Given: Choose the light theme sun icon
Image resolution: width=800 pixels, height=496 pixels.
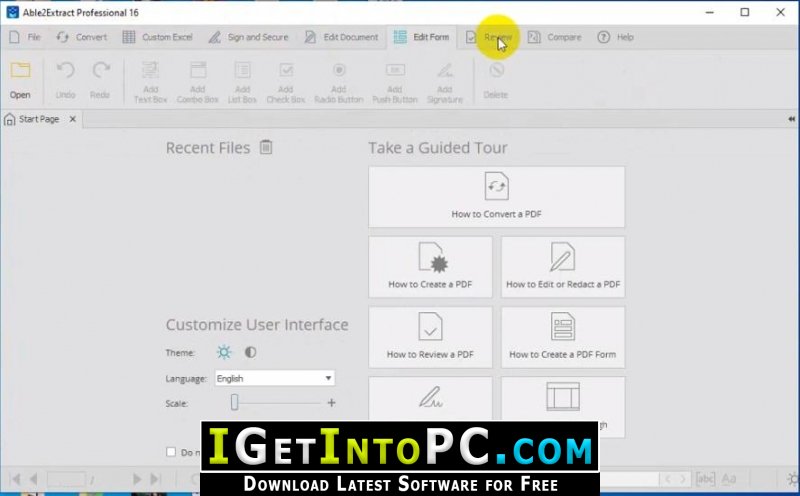Looking at the screenshot, I should coord(224,352).
